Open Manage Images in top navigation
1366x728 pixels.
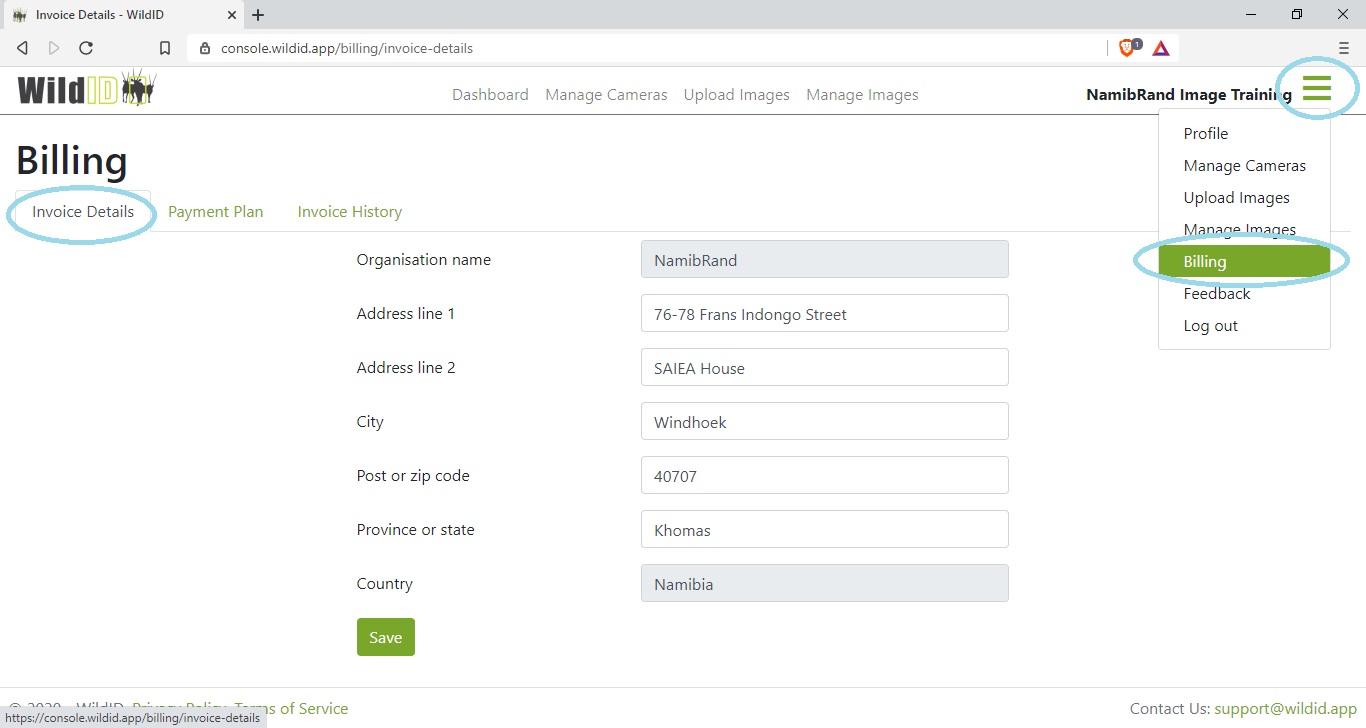862,95
